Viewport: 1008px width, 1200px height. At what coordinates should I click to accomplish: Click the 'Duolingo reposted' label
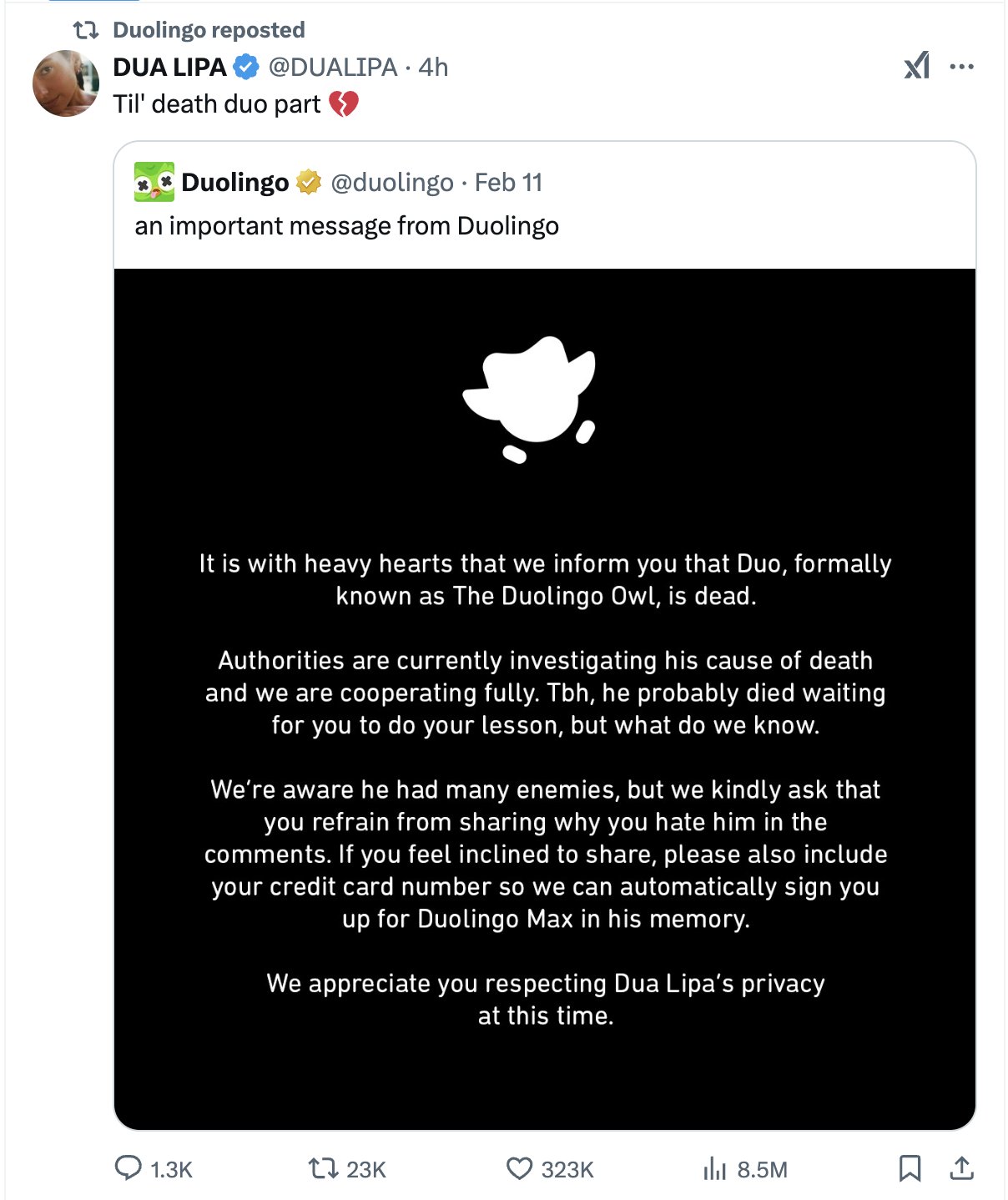point(209,30)
